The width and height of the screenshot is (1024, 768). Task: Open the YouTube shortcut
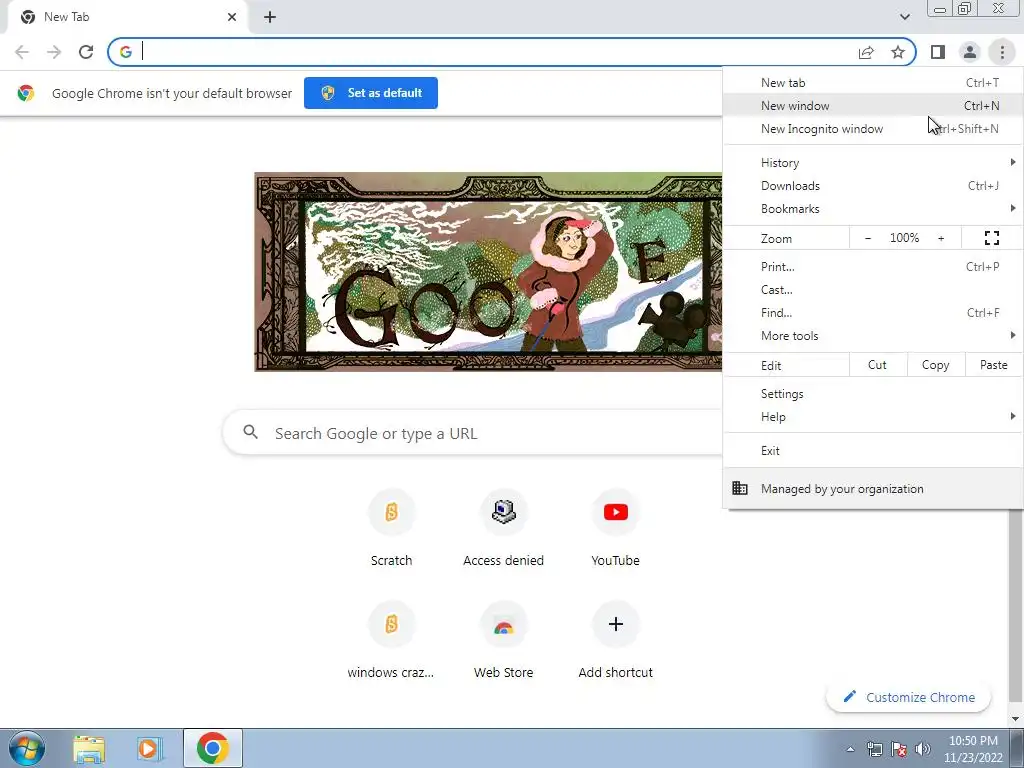pos(615,528)
